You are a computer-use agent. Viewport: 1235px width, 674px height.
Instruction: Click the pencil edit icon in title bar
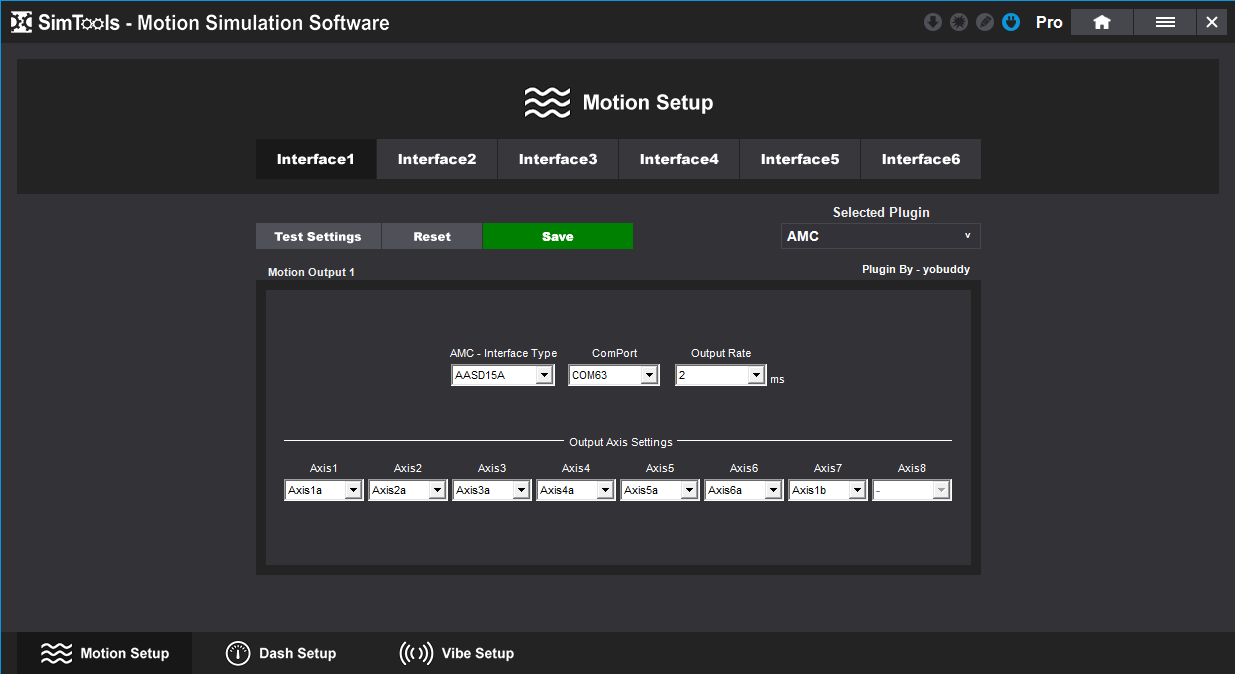[x=985, y=22]
